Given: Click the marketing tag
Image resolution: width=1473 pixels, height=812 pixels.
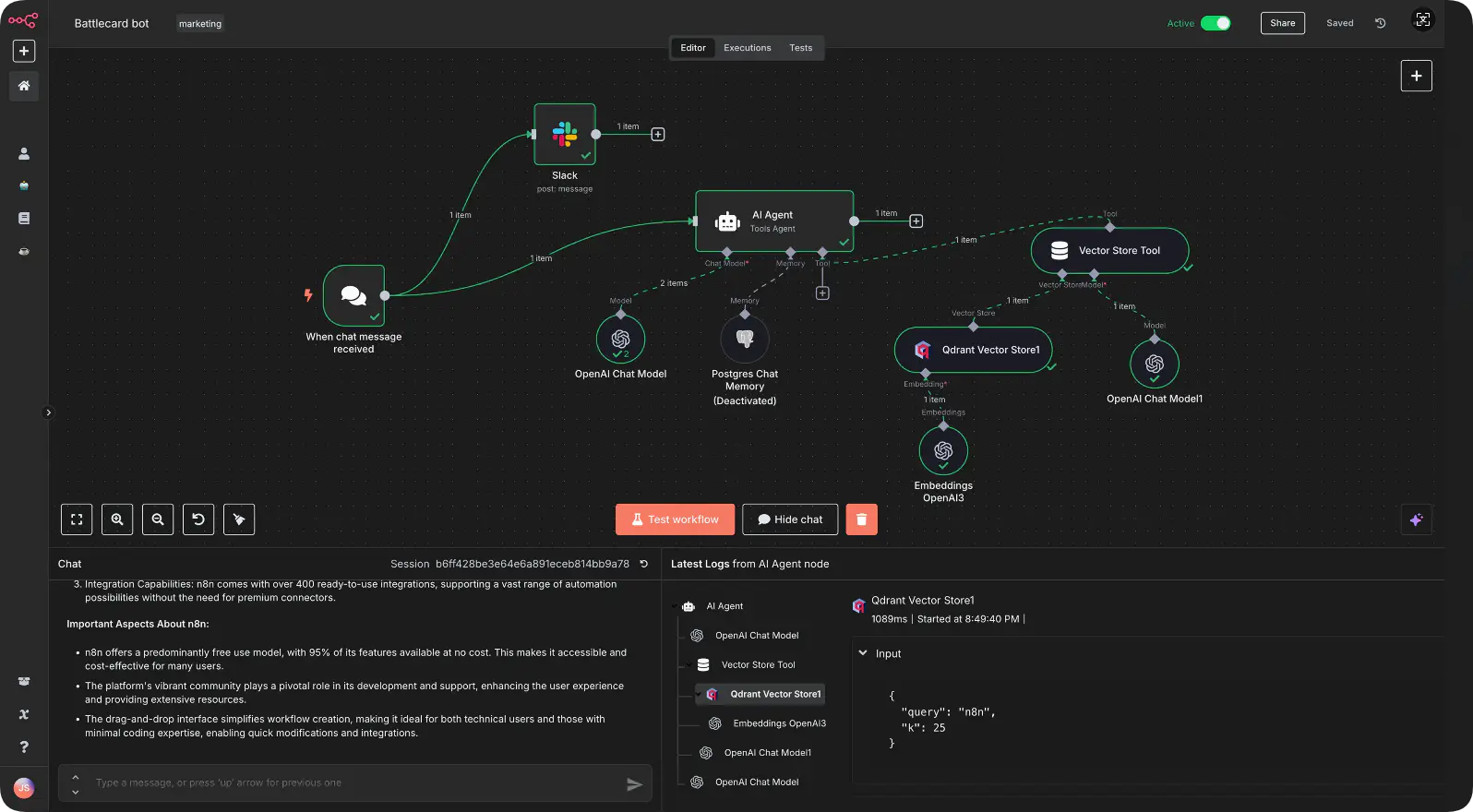Looking at the screenshot, I should coord(200,24).
